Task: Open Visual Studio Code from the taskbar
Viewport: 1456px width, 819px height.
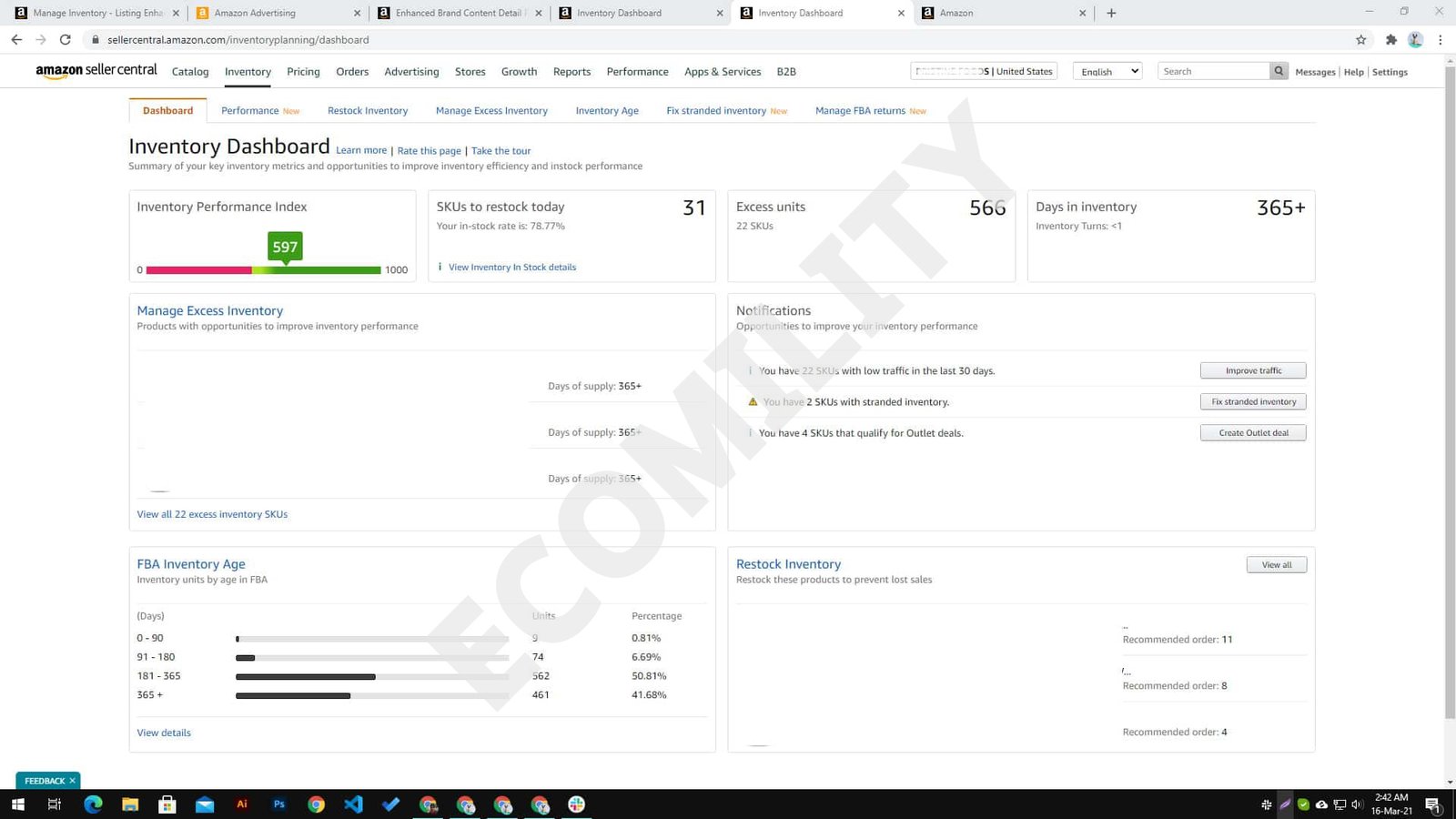Action: pos(354,804)
